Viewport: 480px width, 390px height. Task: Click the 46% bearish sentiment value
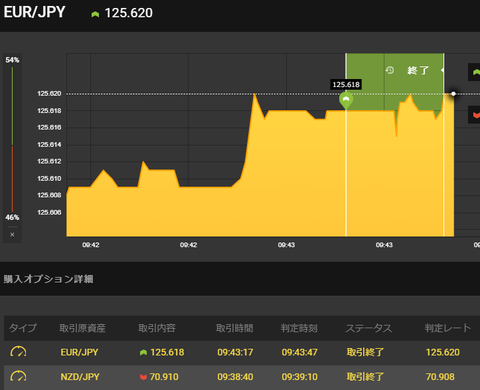click(x=12, y=217)
